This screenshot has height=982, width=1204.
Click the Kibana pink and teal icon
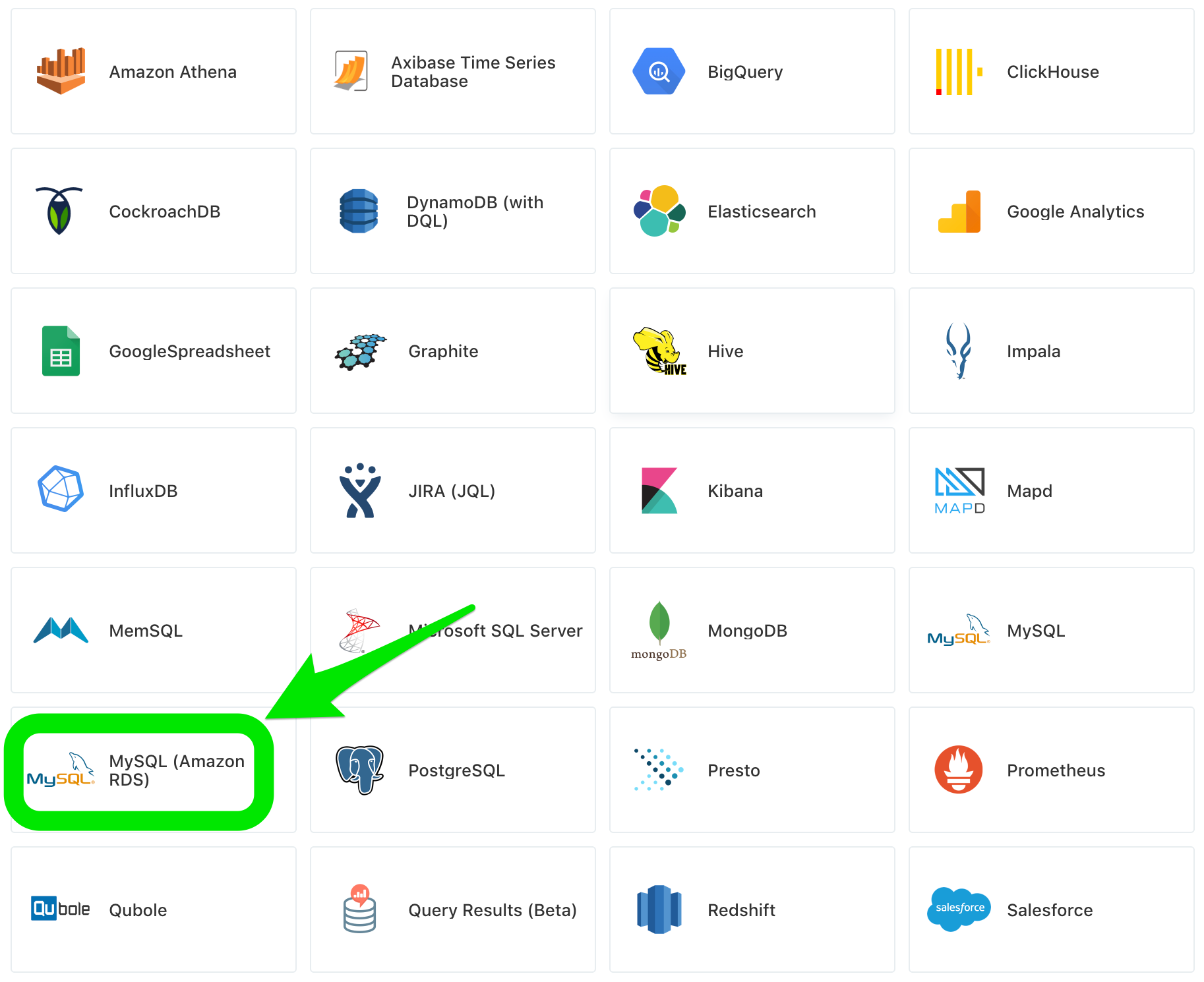pyautogui.click(x=659, y=490)
